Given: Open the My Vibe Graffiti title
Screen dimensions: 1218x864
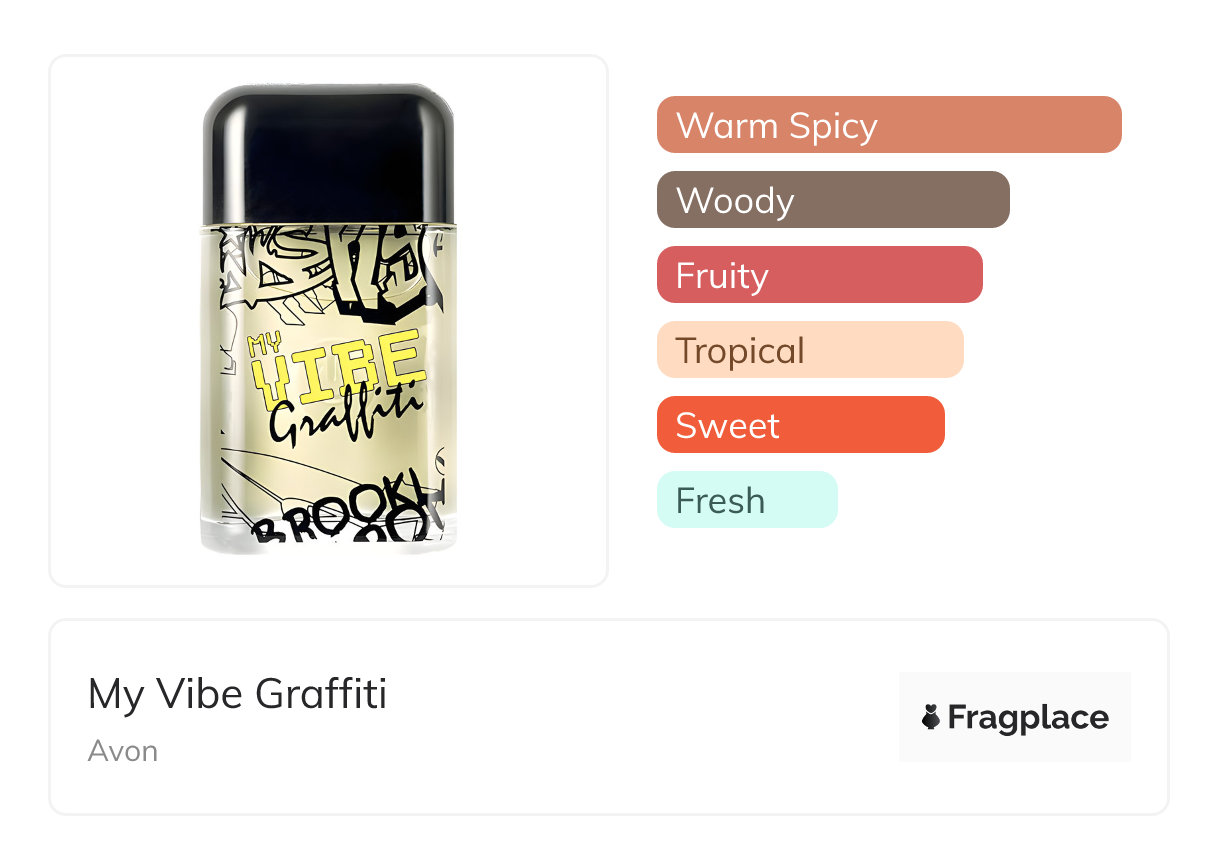Looking at the screenshot, I should 237,694.
